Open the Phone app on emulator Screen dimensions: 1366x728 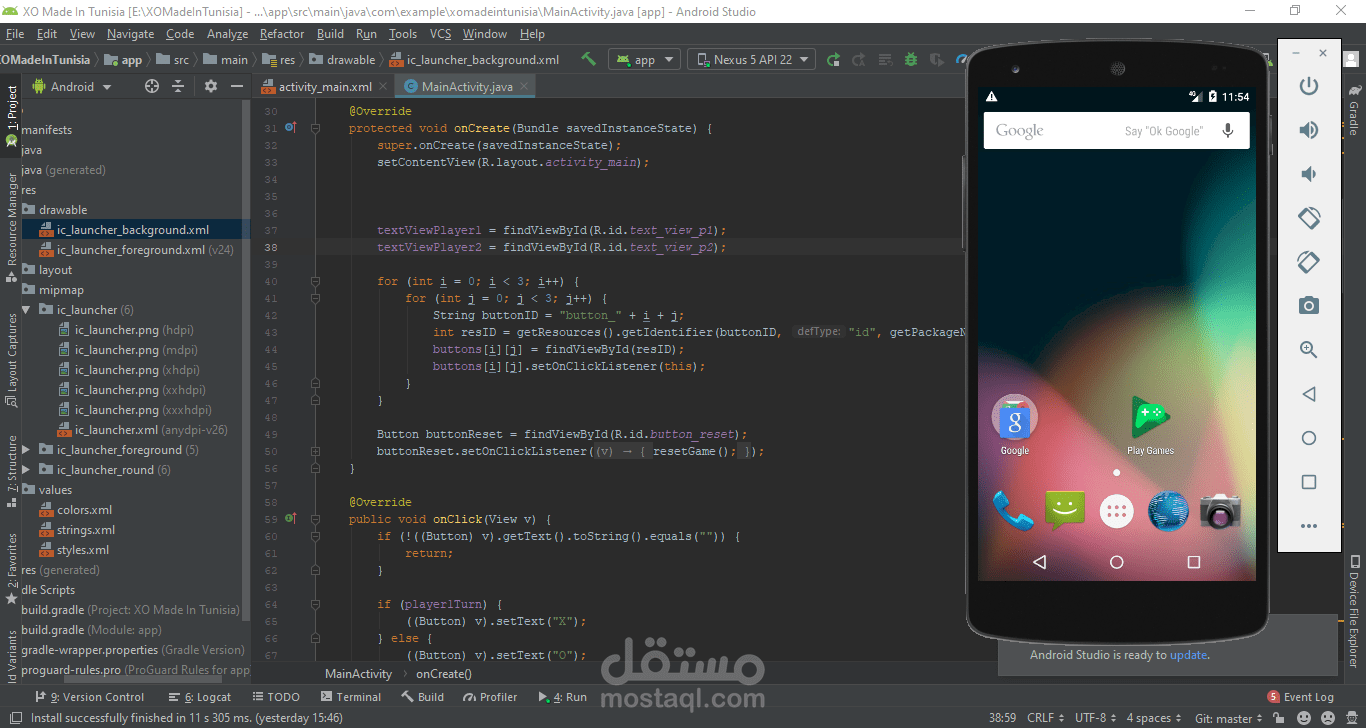[1012, 510]
